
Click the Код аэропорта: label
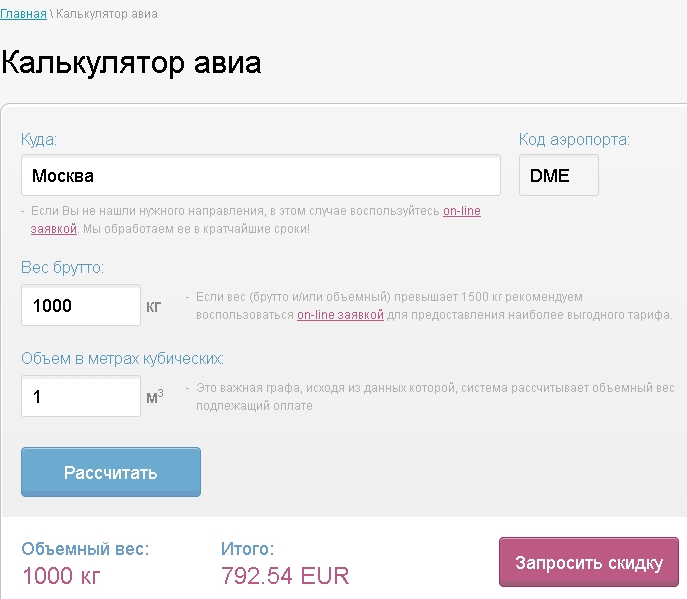coord(574,140)
